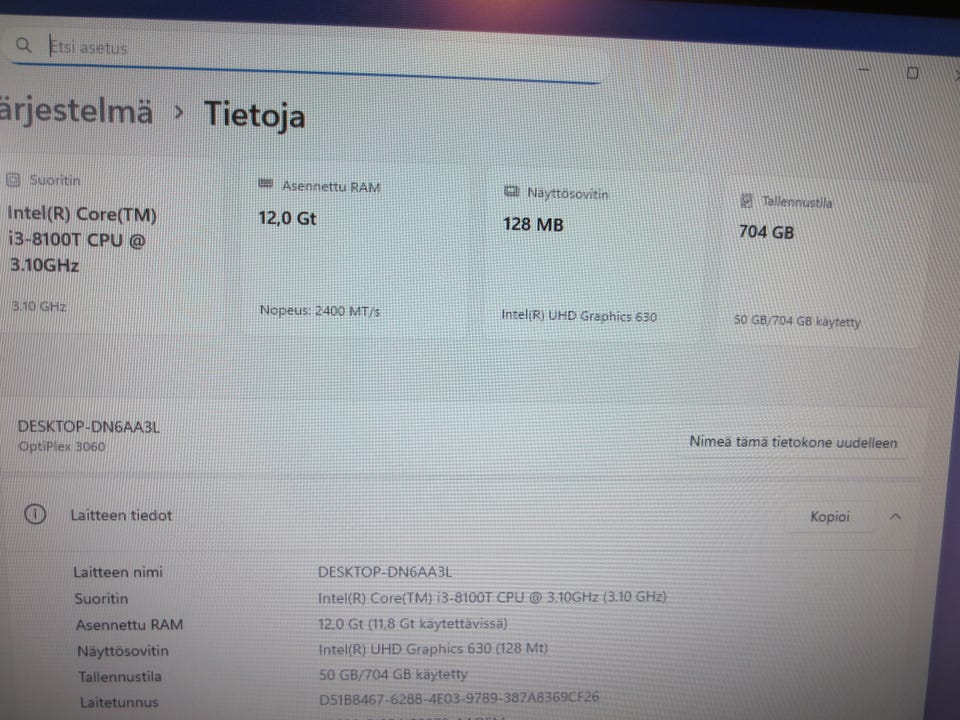Go back to Järjestelmä breadcrumb
Image resolution: width=960 pixels, height=720 pixels.
(x=76, y=111)
